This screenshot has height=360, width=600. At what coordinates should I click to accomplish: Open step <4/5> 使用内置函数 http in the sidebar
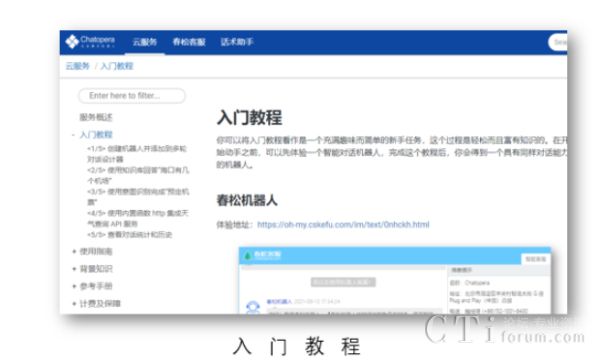(x=138, y=218)
